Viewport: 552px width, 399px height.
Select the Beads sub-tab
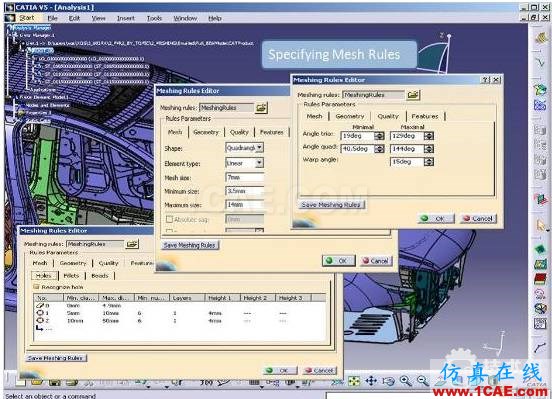[x=100, y=276]
